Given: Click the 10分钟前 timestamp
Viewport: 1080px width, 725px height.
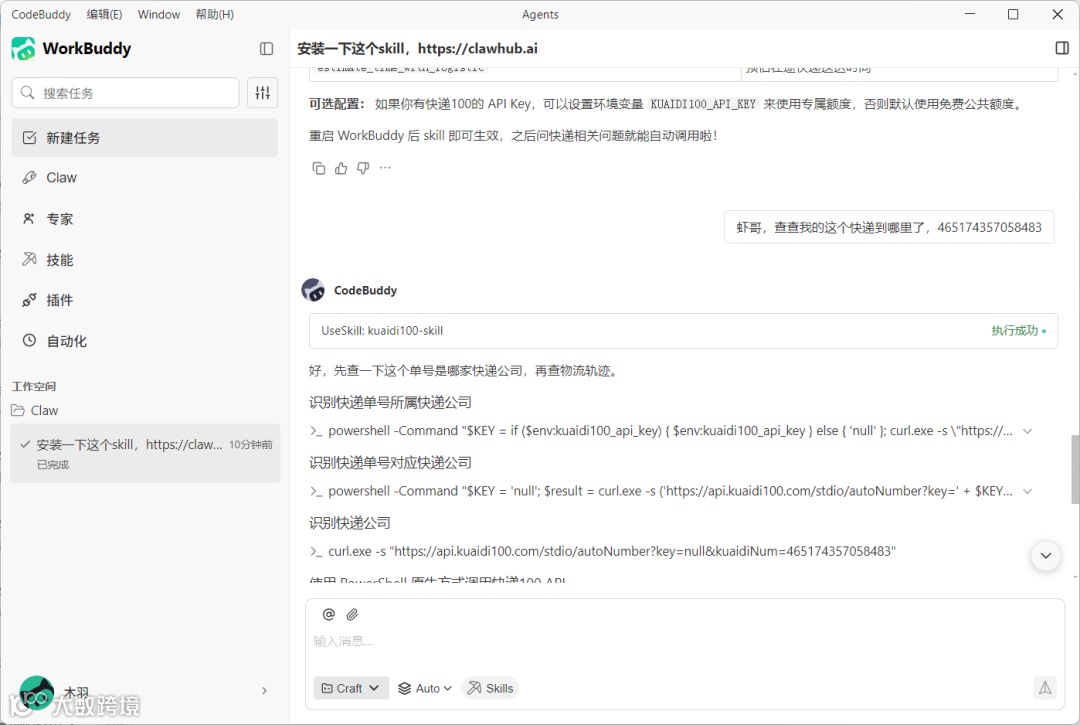Looking at the screenshot, I should click(x=250, y=445).
